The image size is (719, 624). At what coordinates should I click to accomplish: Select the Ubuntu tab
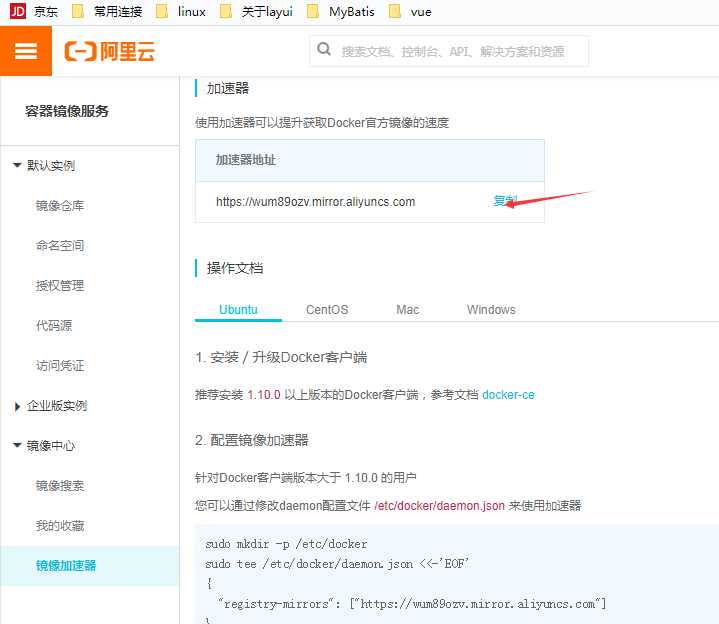pos(238,309)
